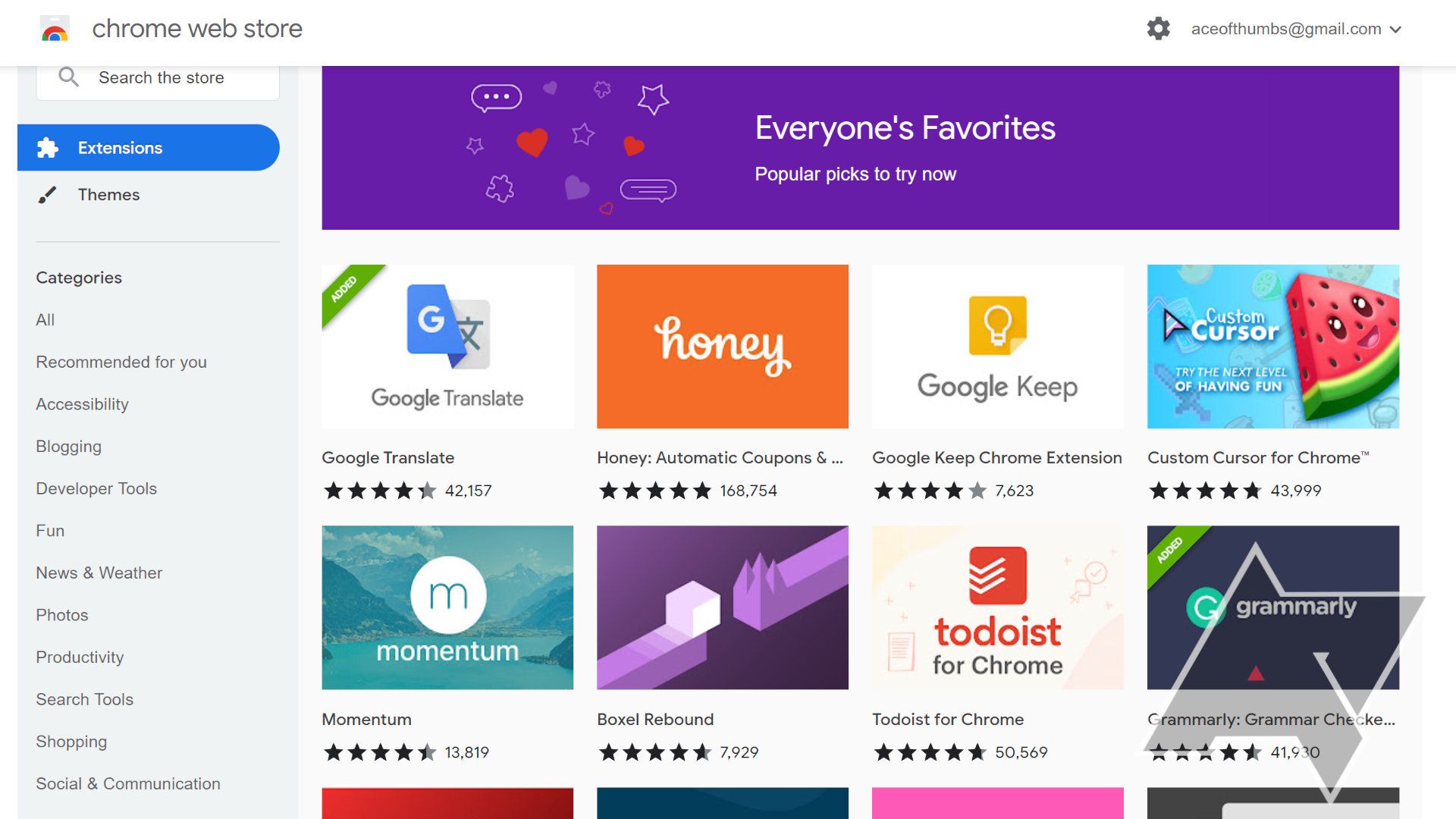Expand the Social & Communication category

128,783
